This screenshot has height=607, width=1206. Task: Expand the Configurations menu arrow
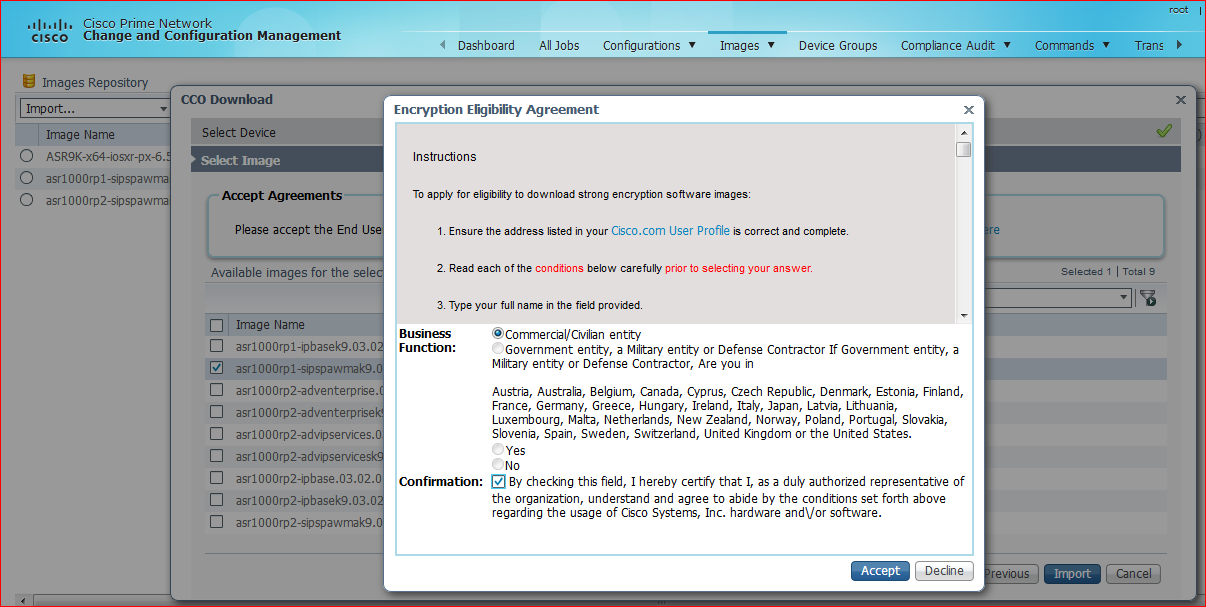pyautogui.click(x=692, y=45)
